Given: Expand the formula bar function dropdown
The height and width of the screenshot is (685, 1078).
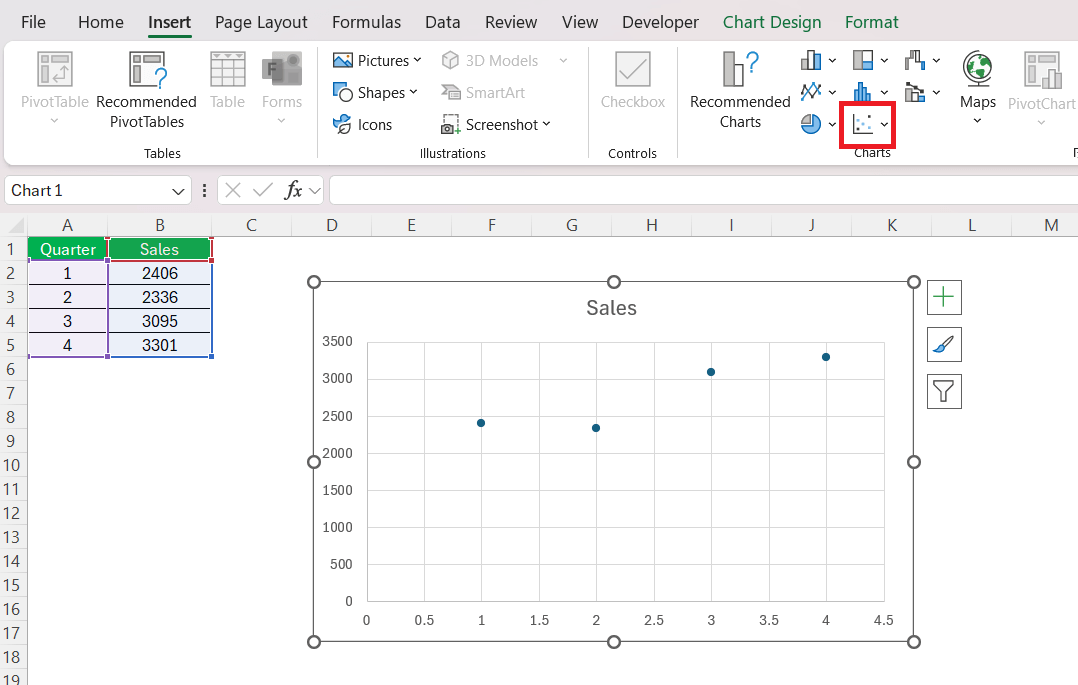Looking at the screenshot, I should (x=315, y=191).
